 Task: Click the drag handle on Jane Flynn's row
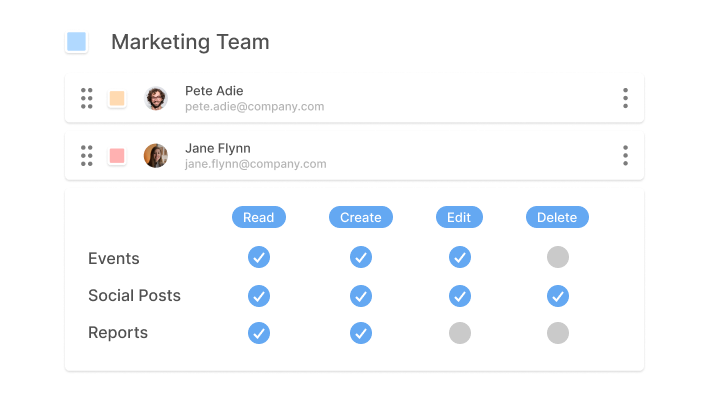coord(86,155)
